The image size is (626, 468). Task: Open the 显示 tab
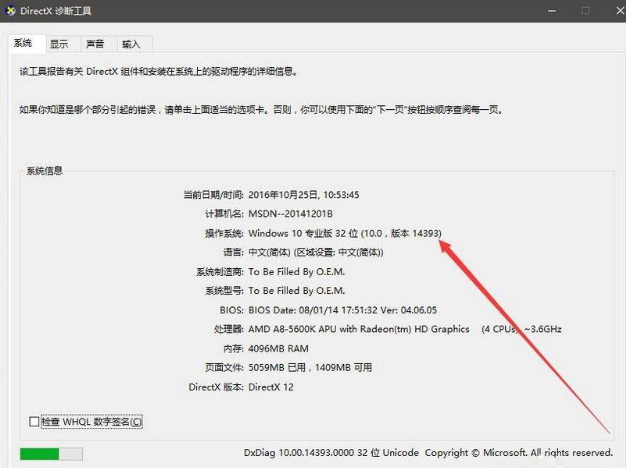pyautogui.click(x=63, y=44)
